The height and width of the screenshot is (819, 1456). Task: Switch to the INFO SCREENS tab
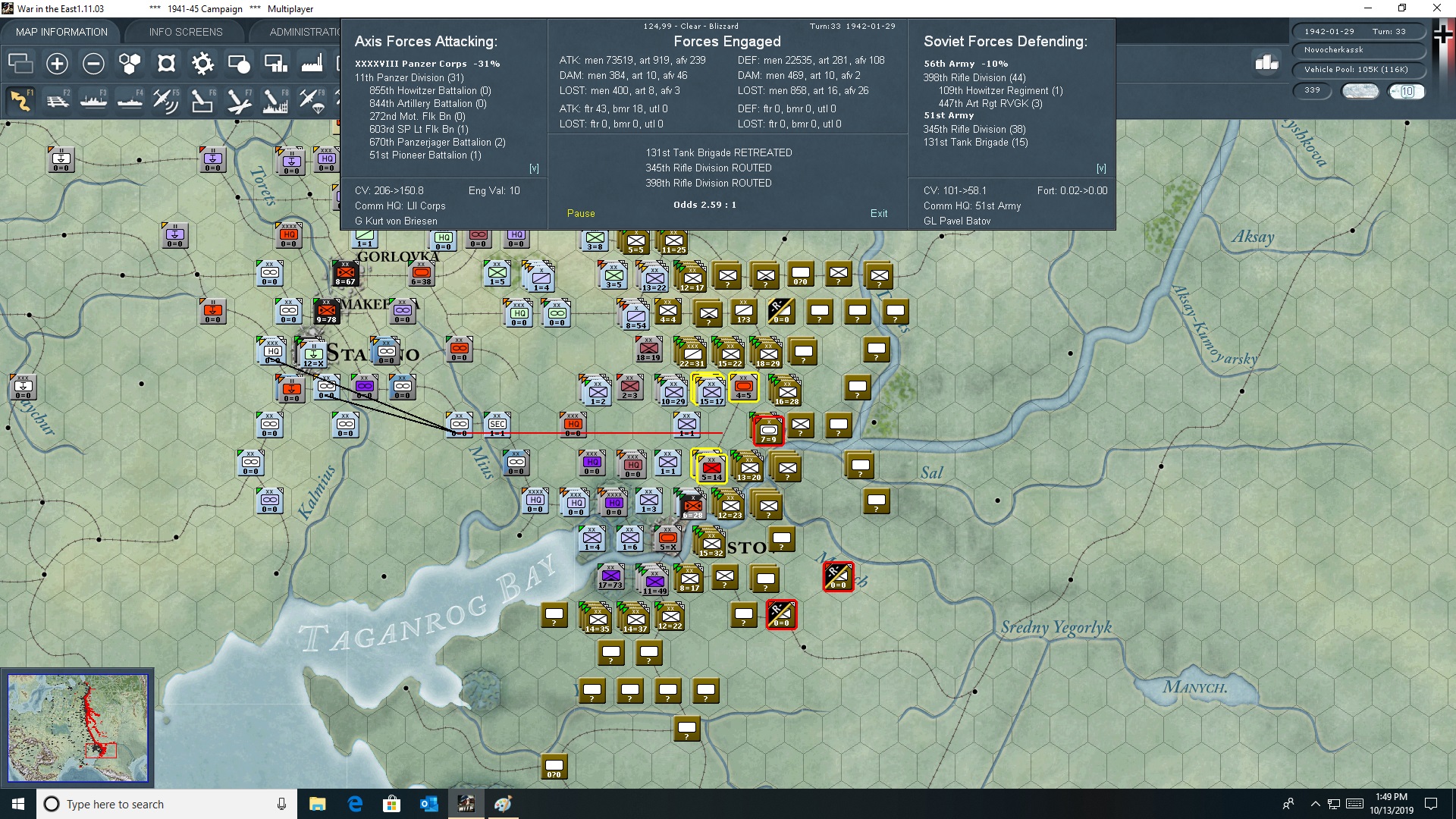pyautogui.click(x=184, y=32)
